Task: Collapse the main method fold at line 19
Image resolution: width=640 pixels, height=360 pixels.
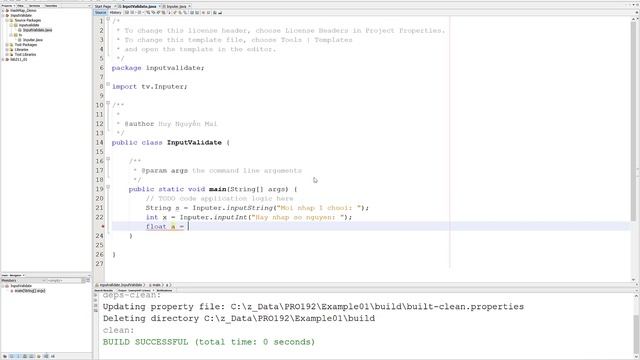Action: point(108,187)
